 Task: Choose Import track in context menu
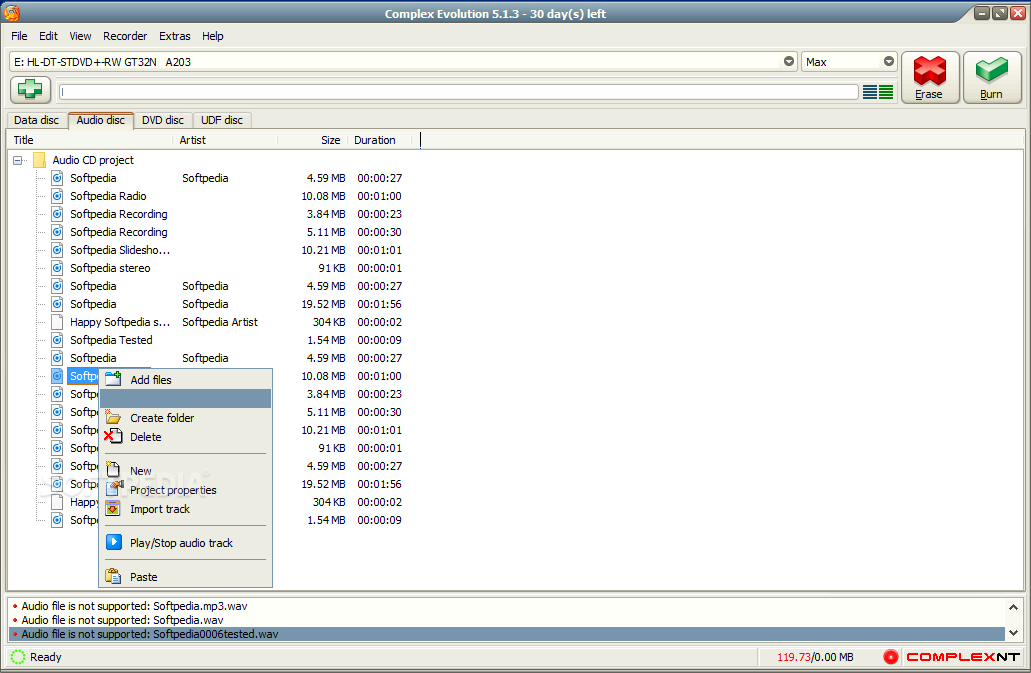[185, 509]
